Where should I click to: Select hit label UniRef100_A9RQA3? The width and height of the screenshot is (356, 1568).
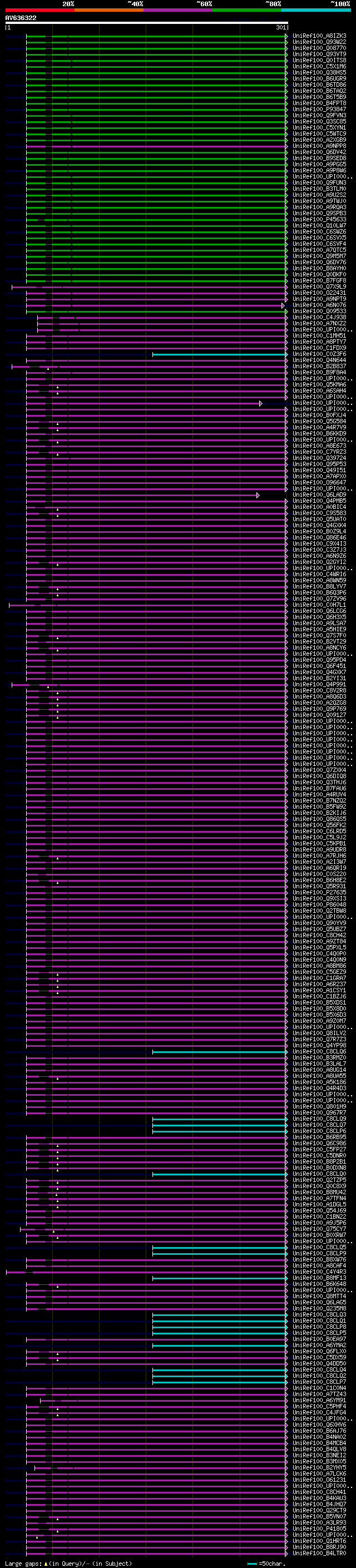319,207
